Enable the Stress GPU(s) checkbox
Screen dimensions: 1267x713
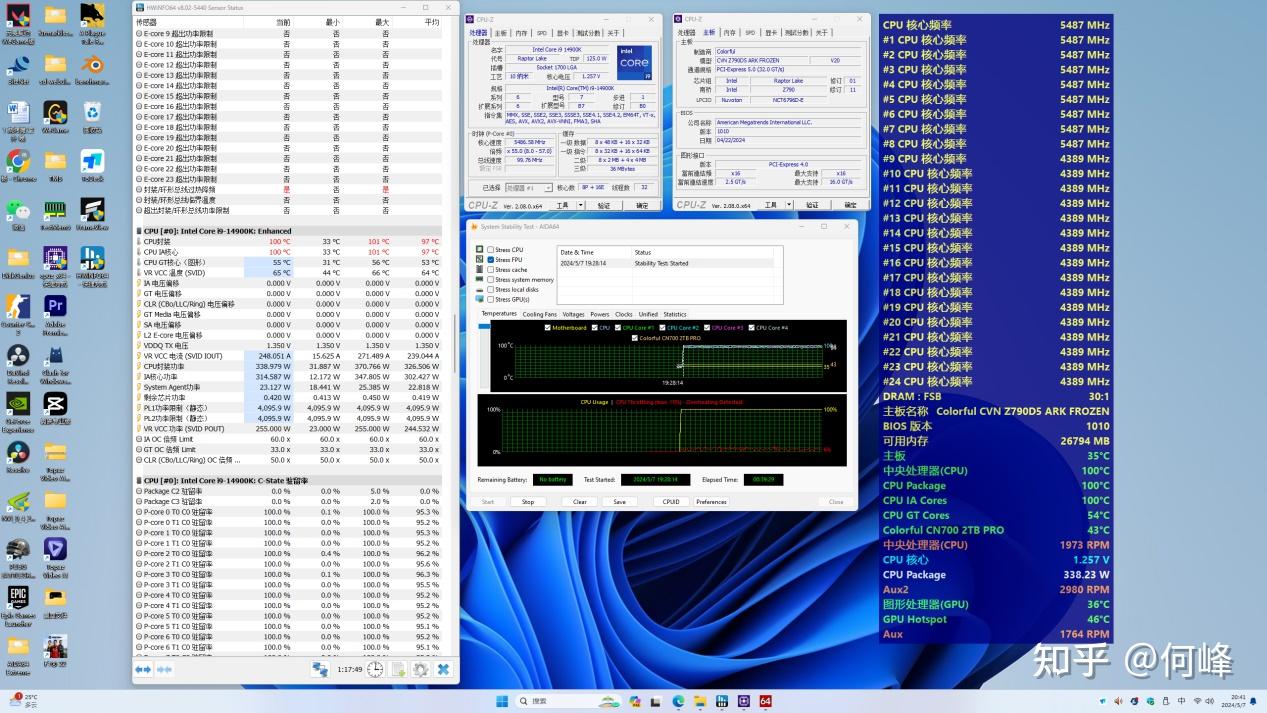(x=490, y=299)
